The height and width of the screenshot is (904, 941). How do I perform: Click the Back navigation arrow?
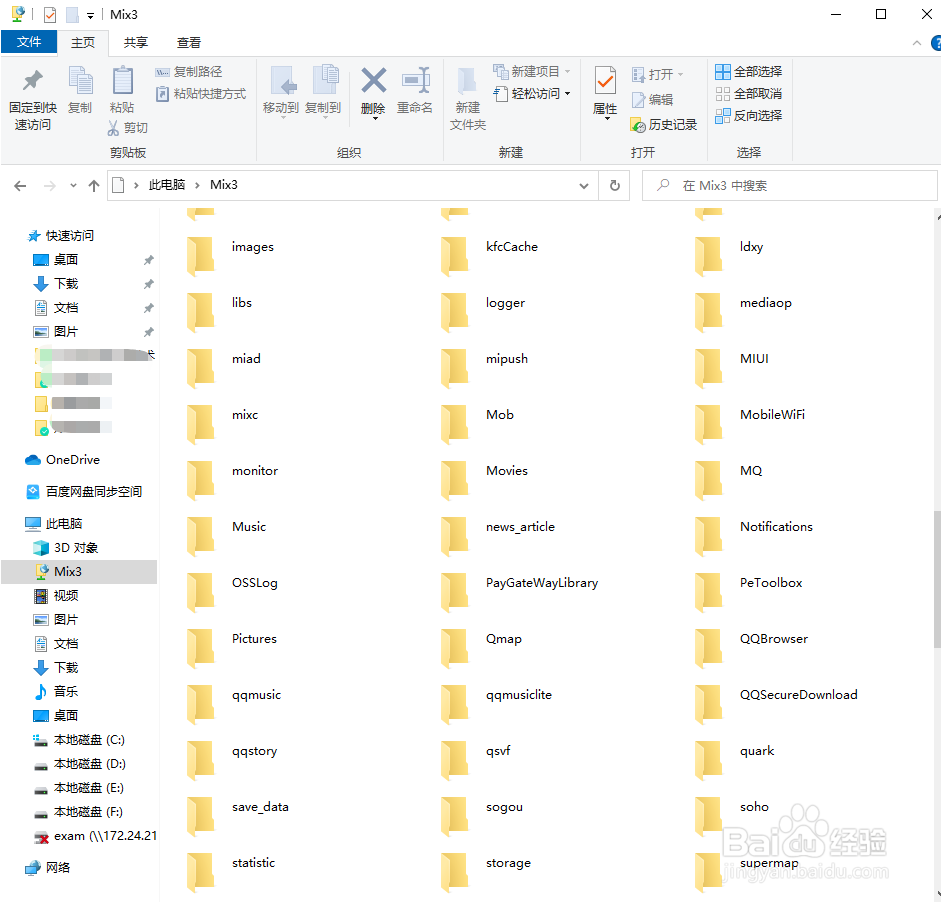pyautogui.click(x=20, y=186)
